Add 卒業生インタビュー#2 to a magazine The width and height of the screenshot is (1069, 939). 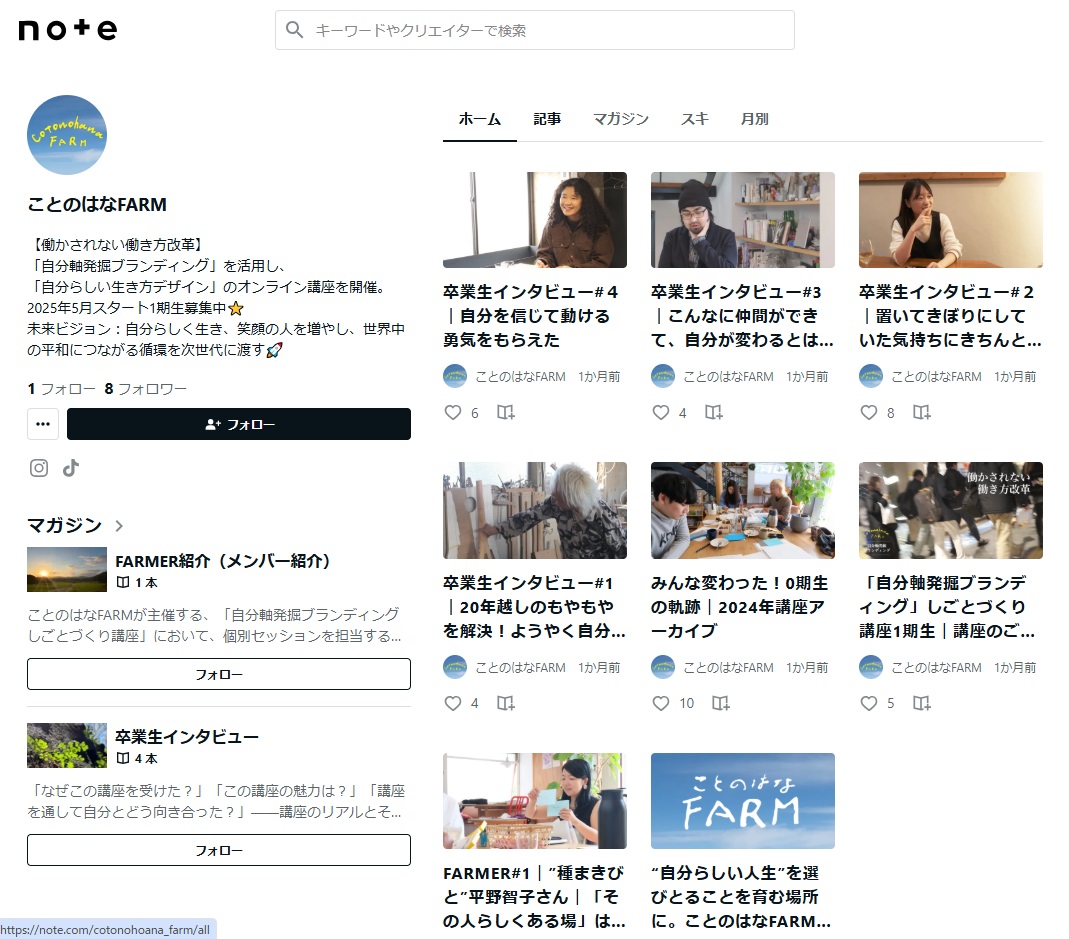click(922, 413)
